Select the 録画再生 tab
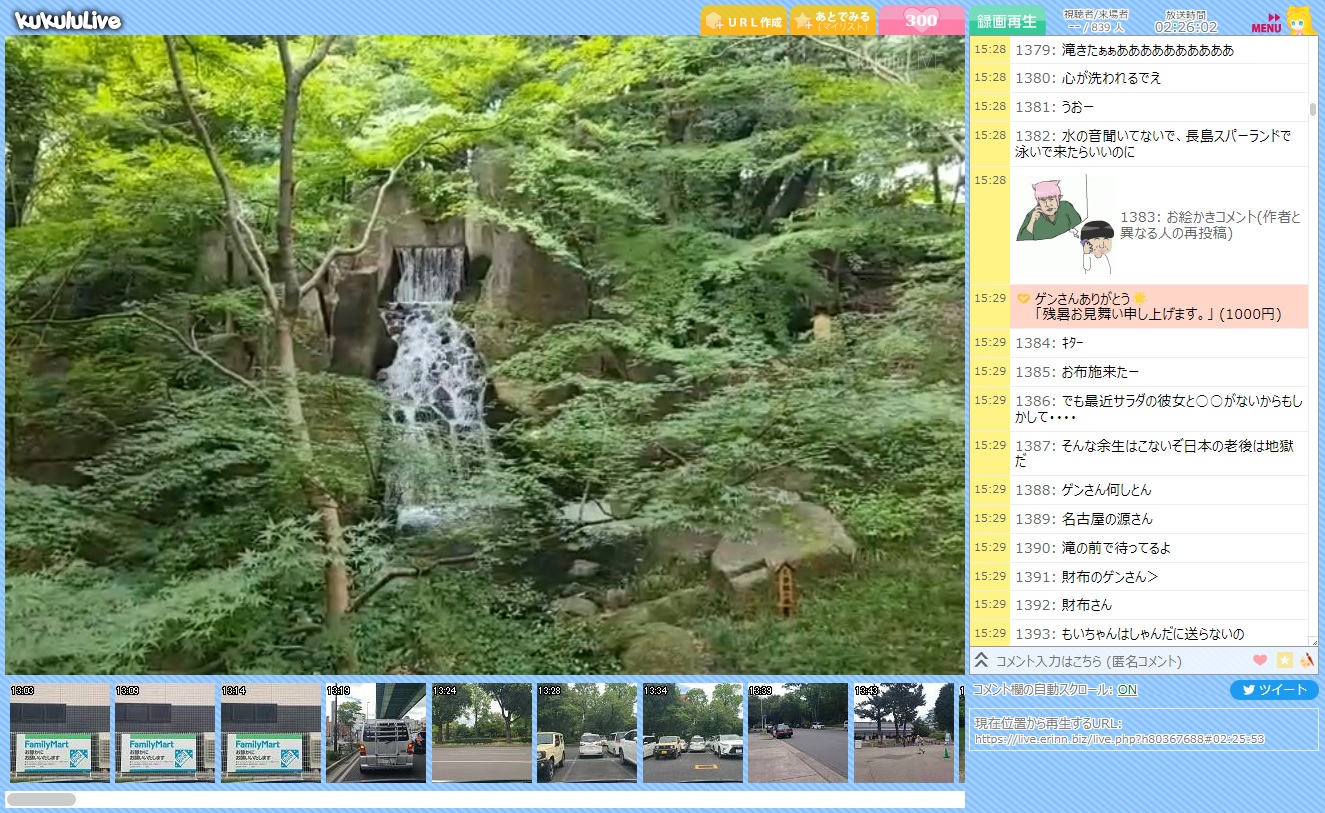Viewport: 1325px width, 813px height. pos(1007,21)
